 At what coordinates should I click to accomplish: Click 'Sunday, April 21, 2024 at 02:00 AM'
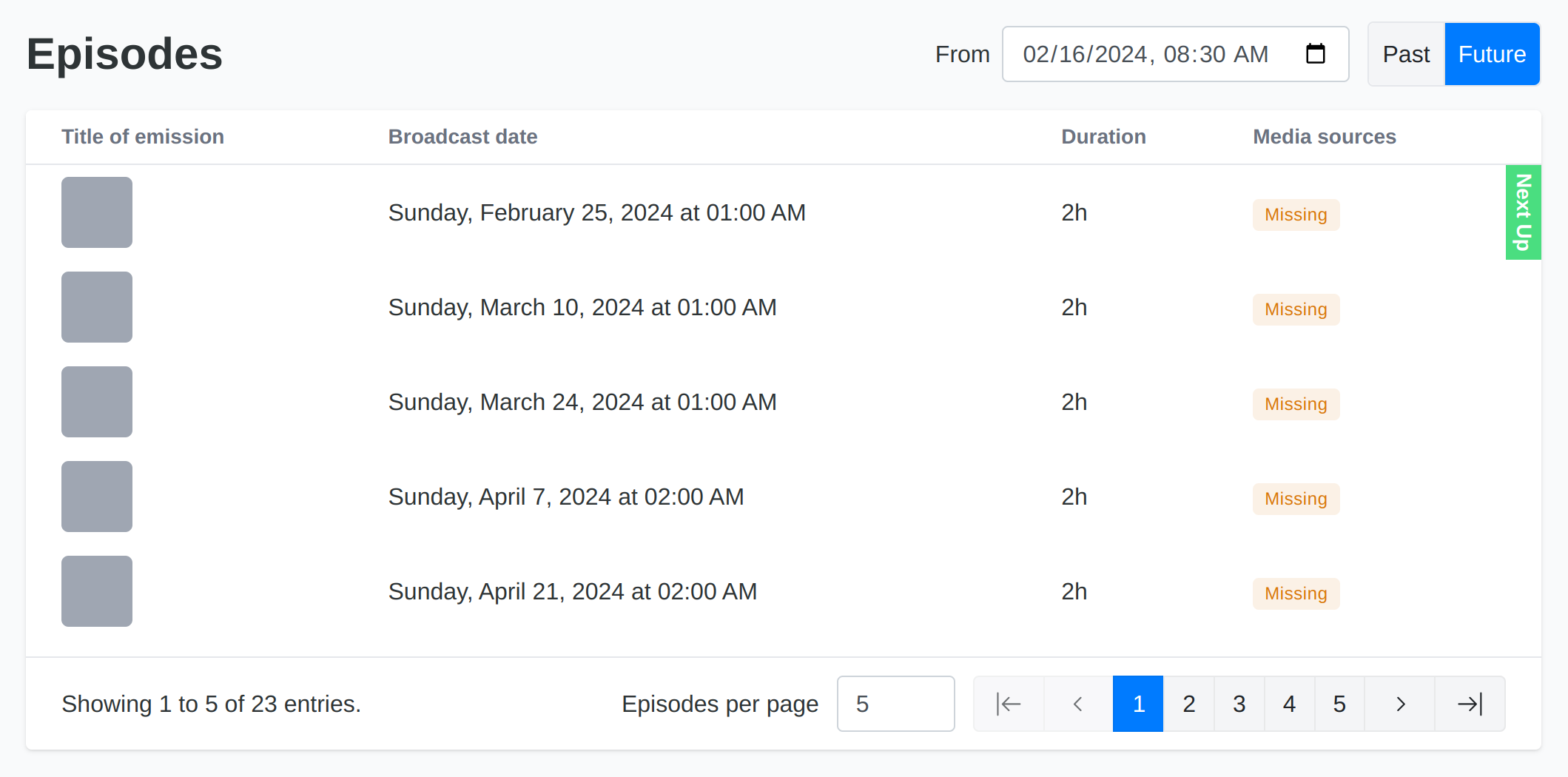(x=573, y=591)
